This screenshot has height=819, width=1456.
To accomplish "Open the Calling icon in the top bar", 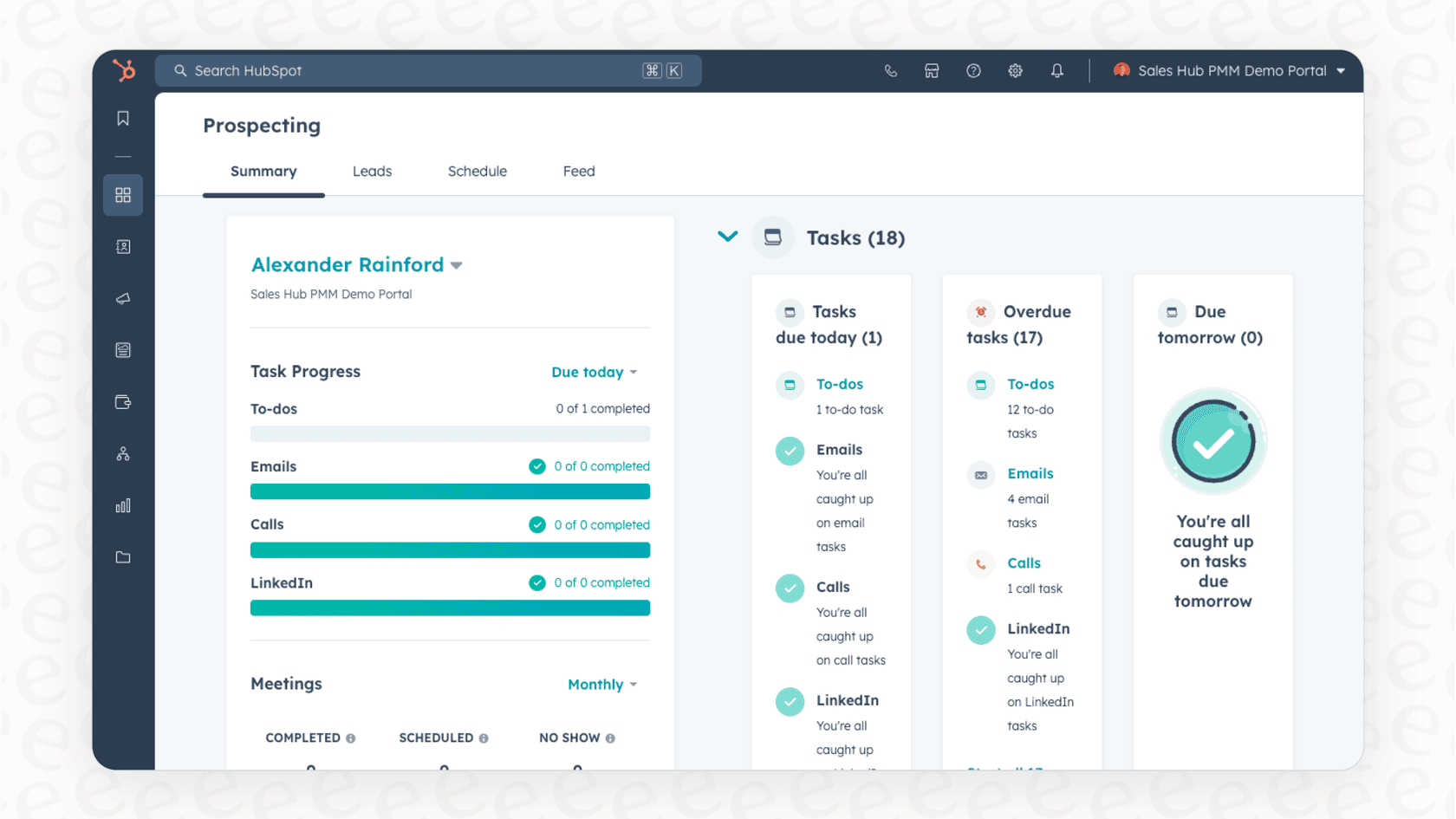I will click(890, 70).
